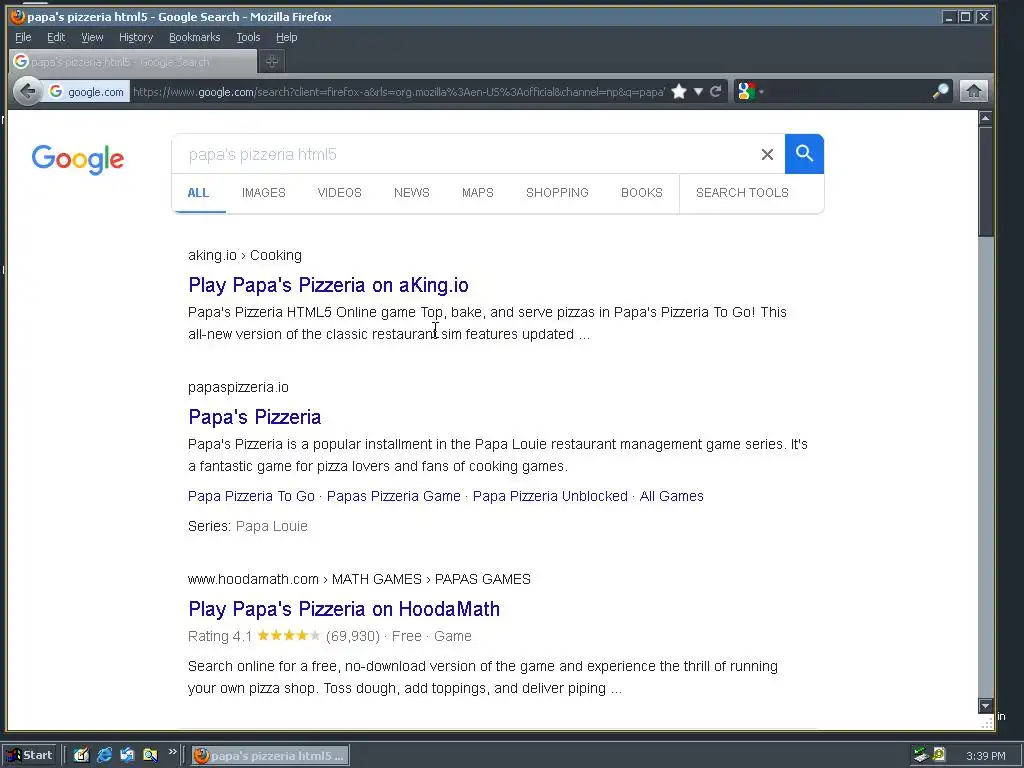The height and width of the screenshot is (768, 1024).
Task: Go back with the Firefox back arrow
Action: click(x=27, y=91)
